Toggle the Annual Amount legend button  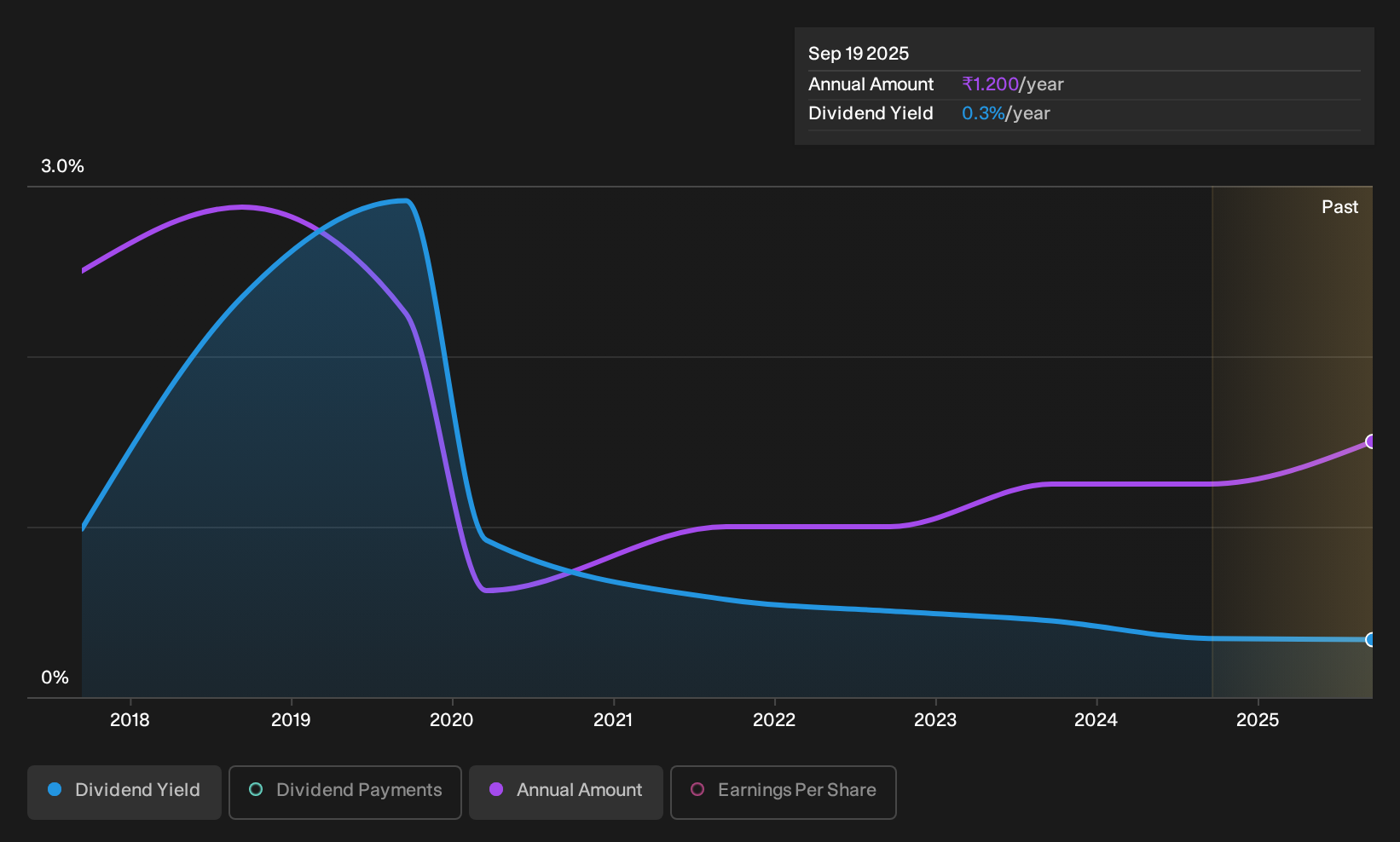(566, 793)
